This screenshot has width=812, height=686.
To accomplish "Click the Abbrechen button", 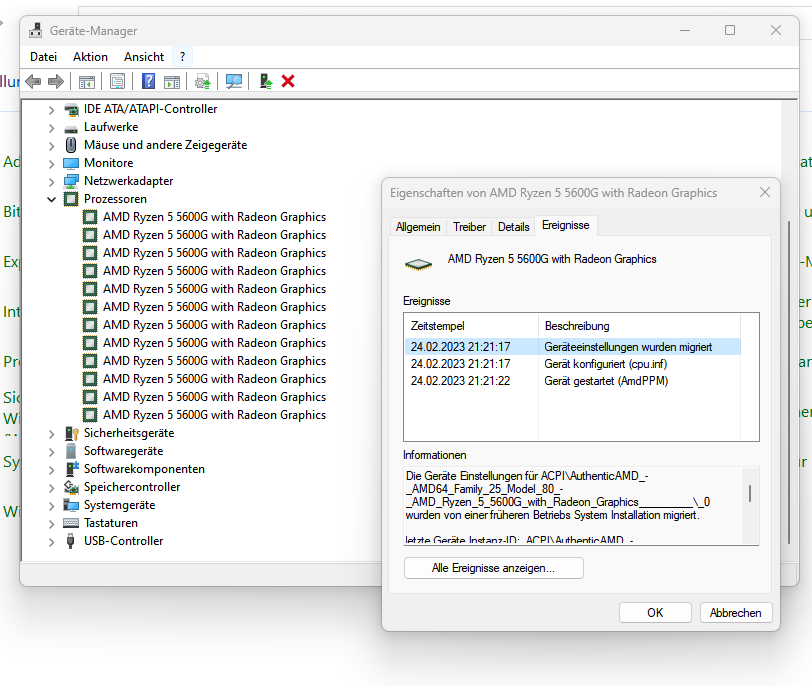I will pyautogui.click(x=736, y=612).
